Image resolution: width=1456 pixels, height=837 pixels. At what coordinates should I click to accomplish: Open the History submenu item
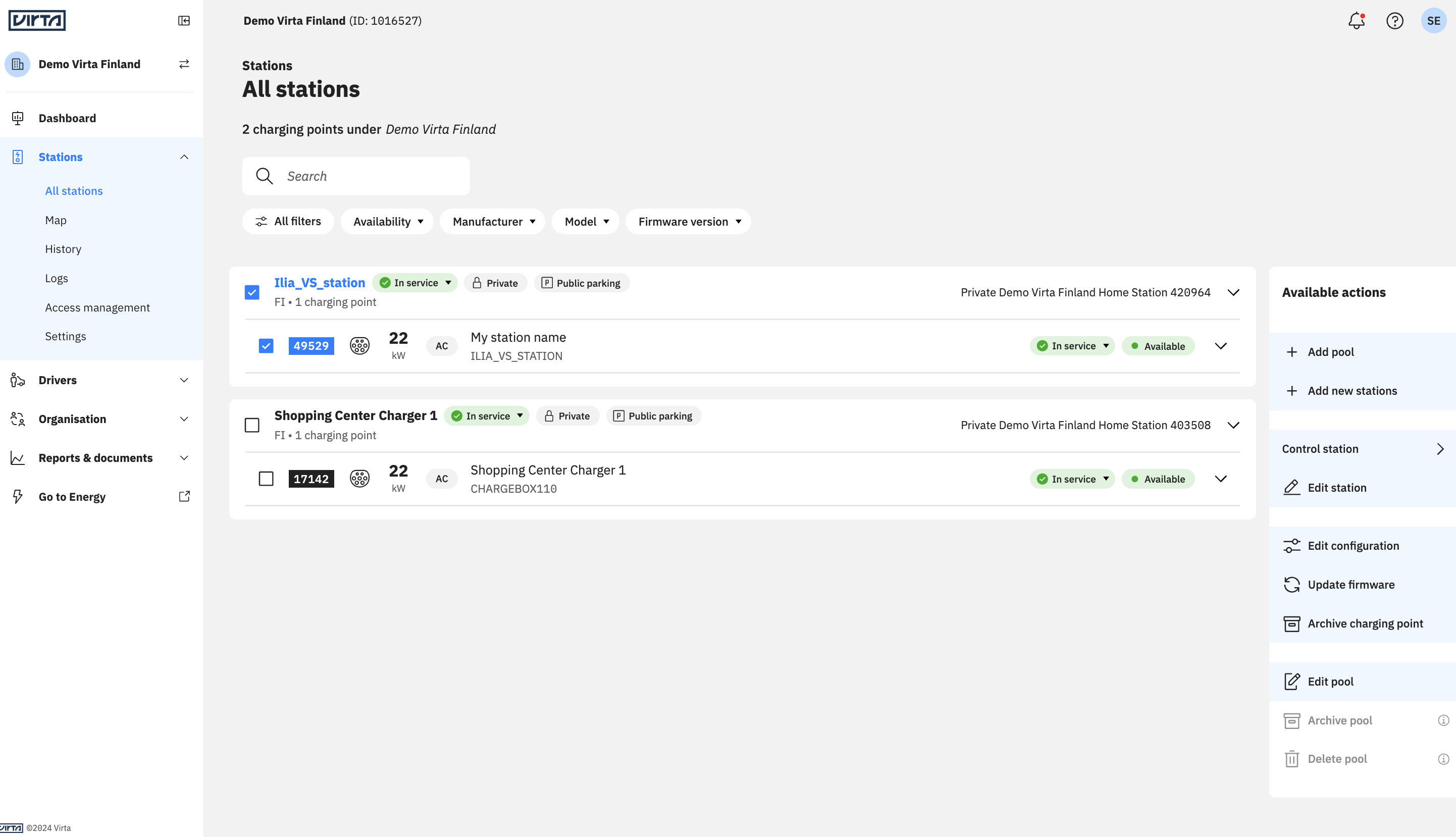[x=63, y=249]
